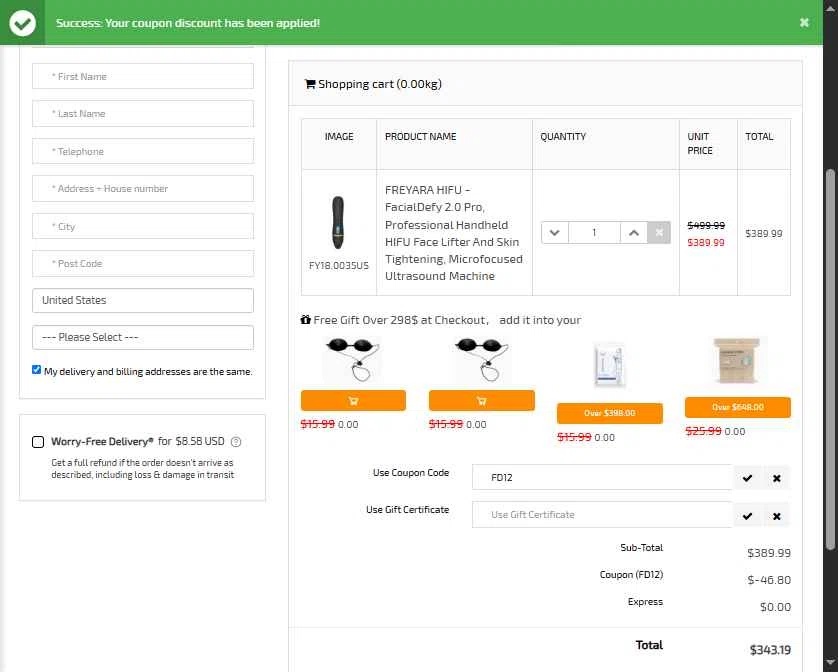Focus the First Name field
The image size is (838, 672).
[x=143, y=76]
